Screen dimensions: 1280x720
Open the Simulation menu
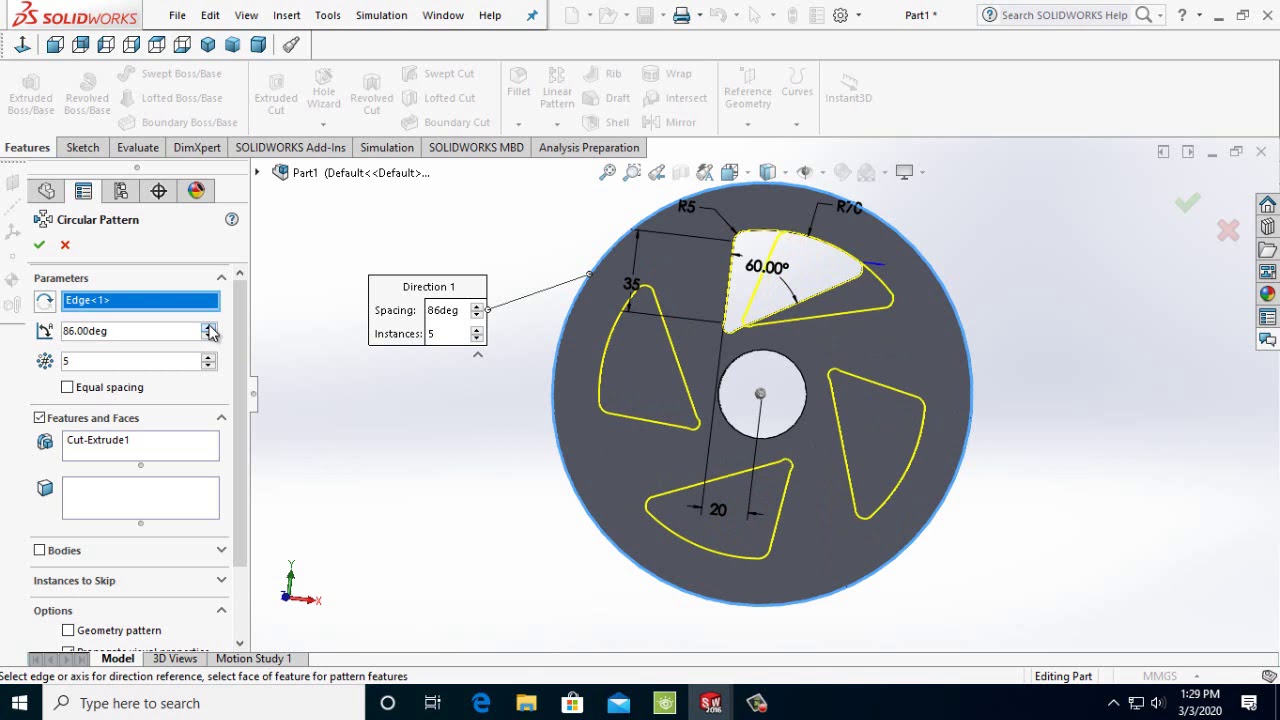(x=381, y=15)
